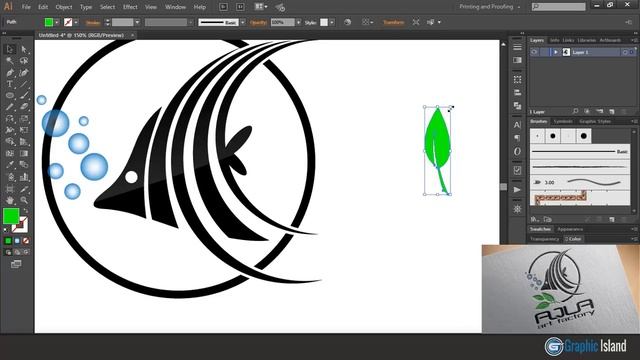Open the Arrange Documents dropdown
This screenshot has width=640, height=360.
[261, 7]
